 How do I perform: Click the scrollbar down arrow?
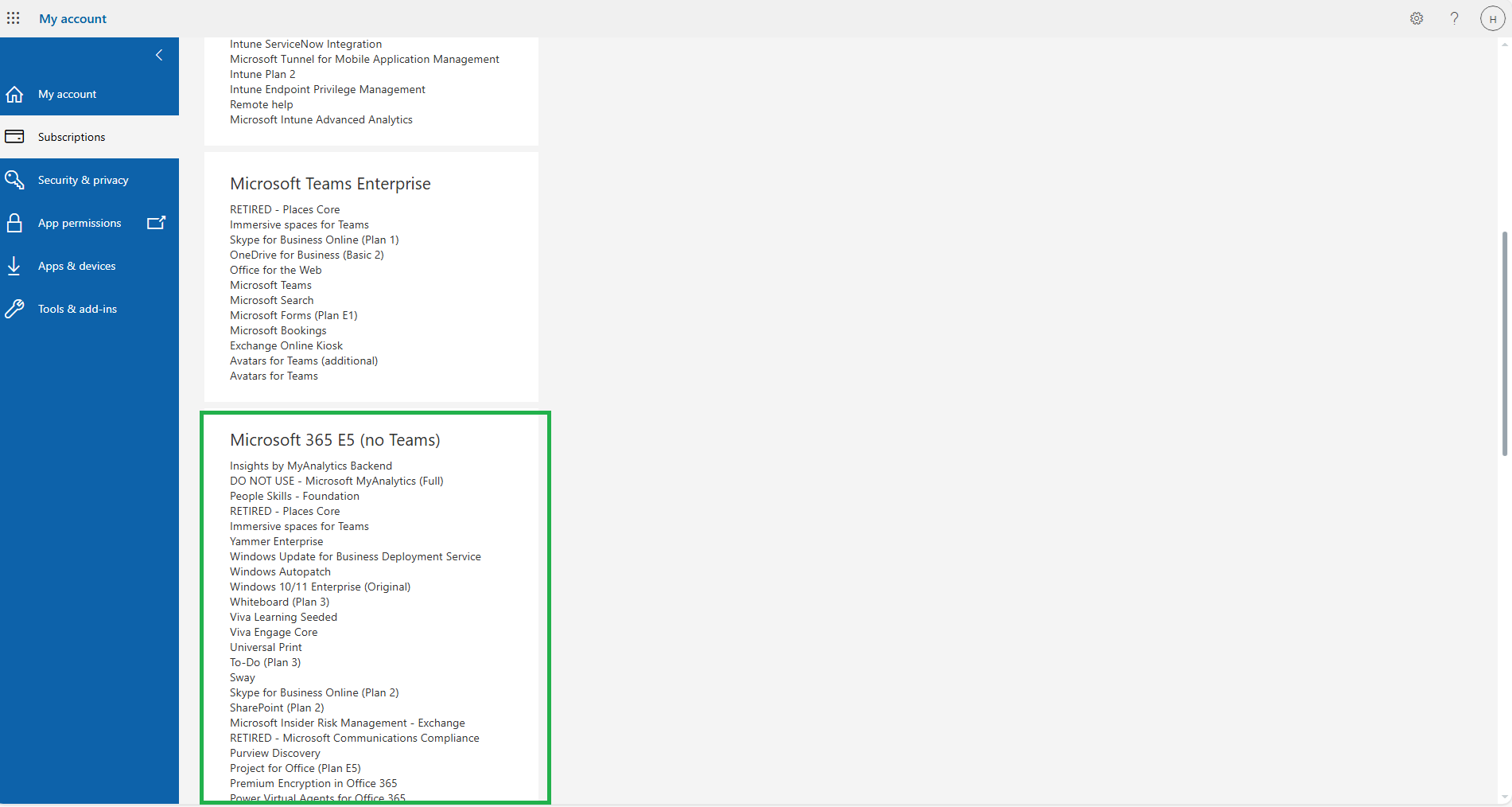[x=1504, y=797]
